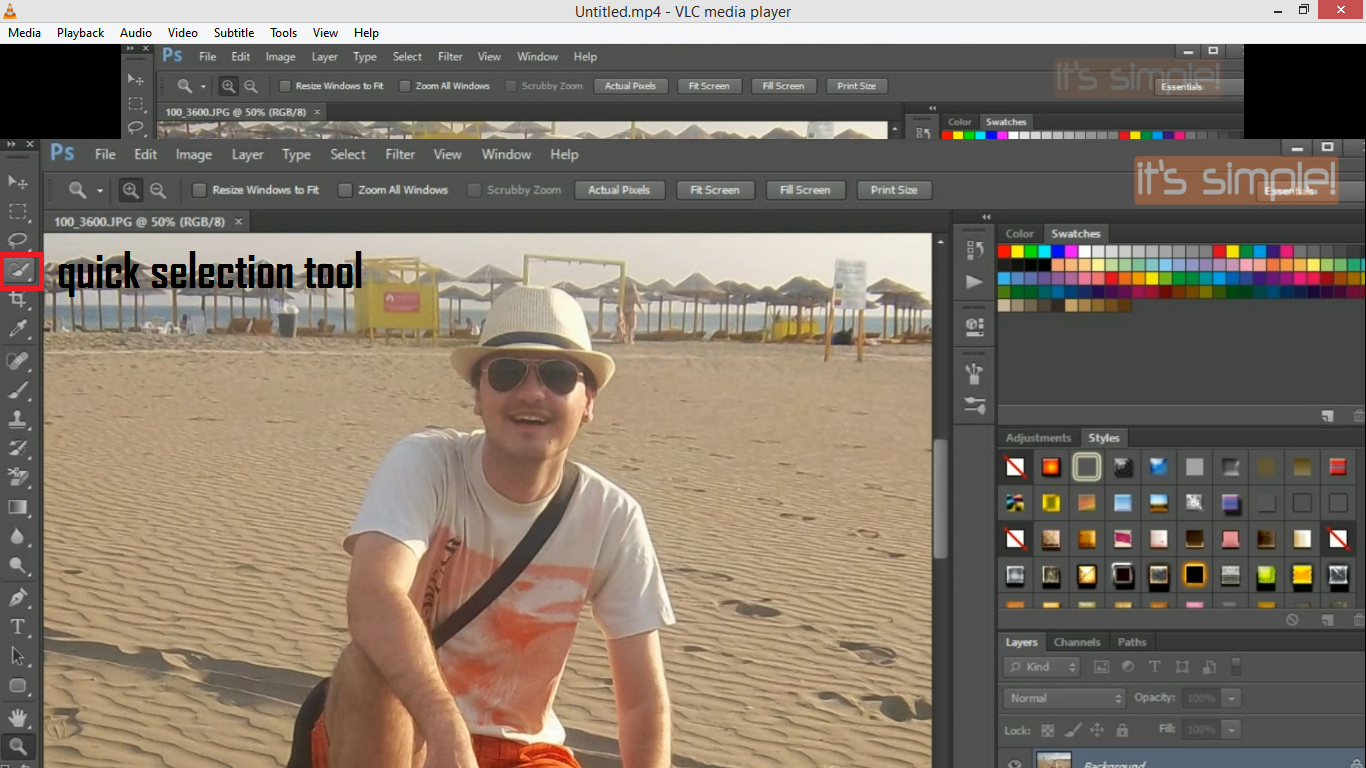Toggle Lock all padlock in Layers panel
The image size is (1366, 768).
[x=1122, y=730]
